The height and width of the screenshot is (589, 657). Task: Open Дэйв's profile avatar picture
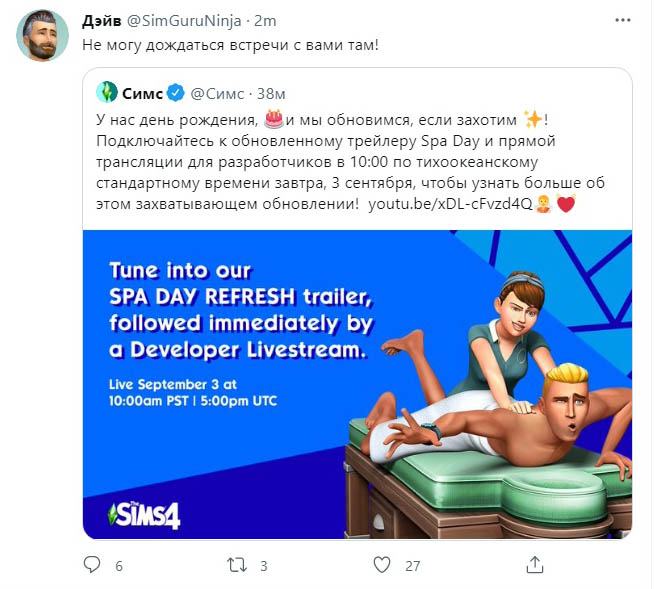tap(42, 35)
